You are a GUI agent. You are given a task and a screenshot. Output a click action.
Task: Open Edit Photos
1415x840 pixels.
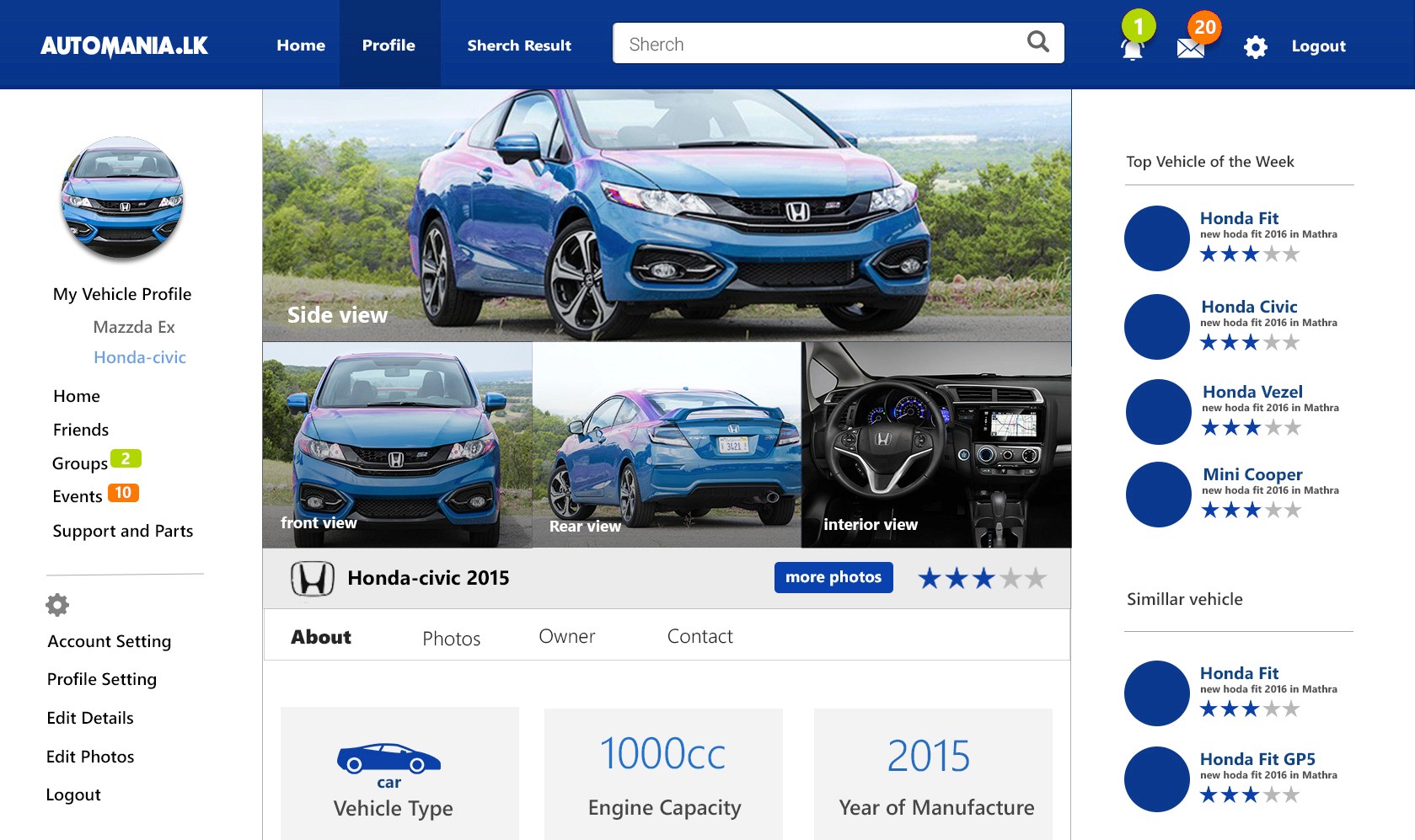pos(90,757)
